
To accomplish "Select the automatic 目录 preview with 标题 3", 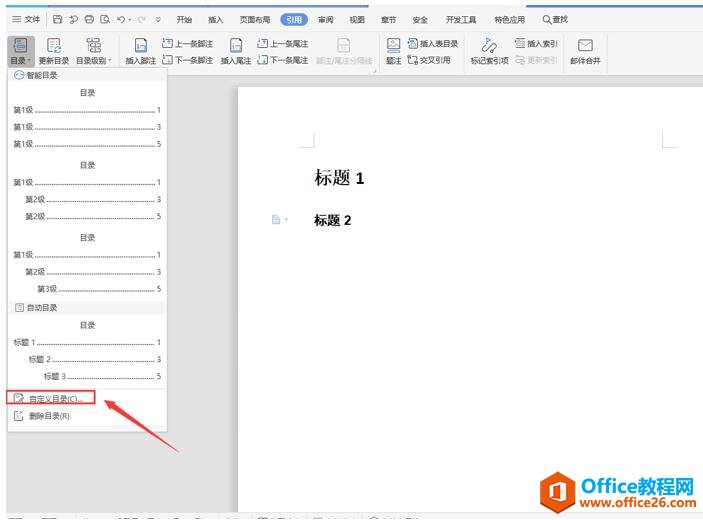I will click(x=87, y=351).
